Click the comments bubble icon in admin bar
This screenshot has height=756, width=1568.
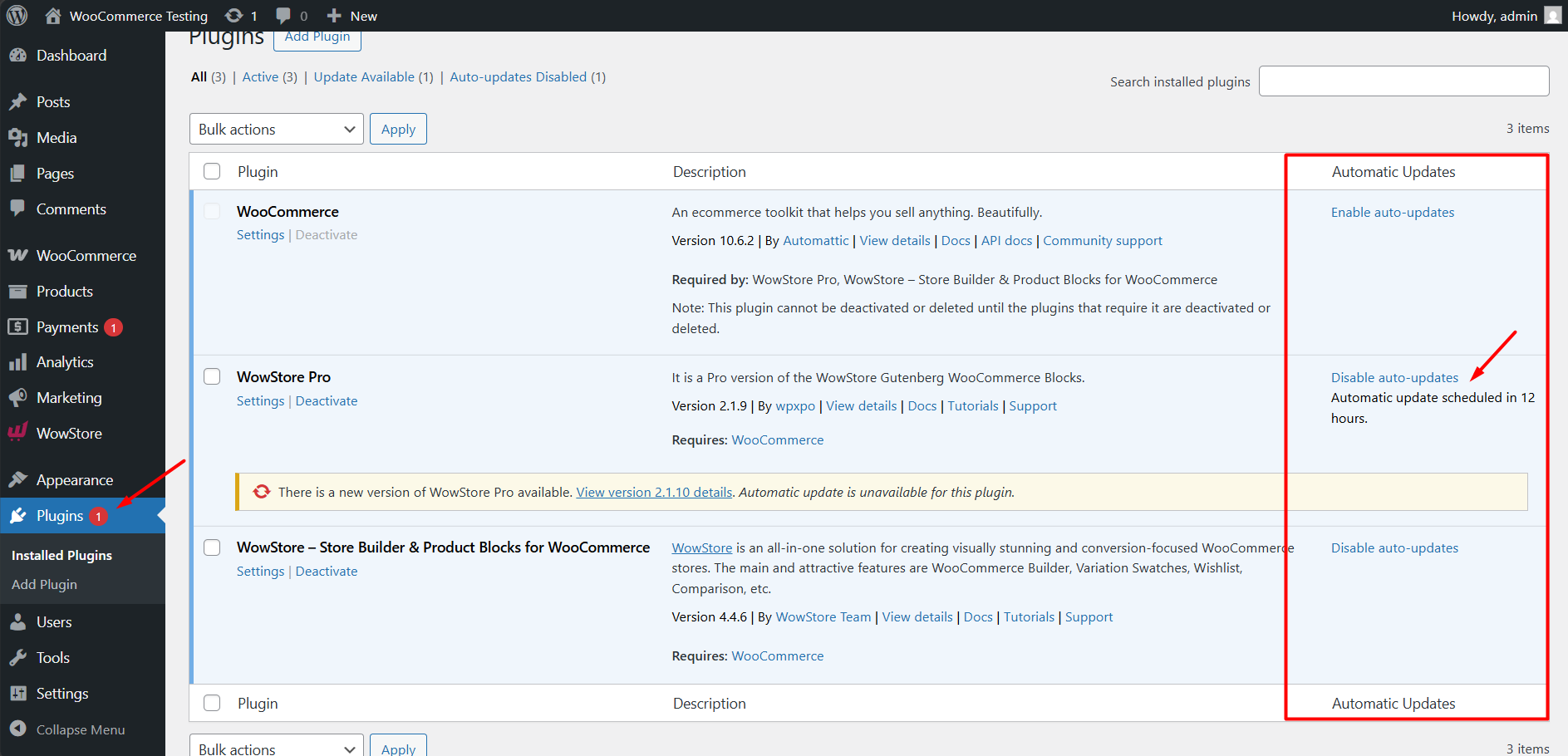pos(283,16)
